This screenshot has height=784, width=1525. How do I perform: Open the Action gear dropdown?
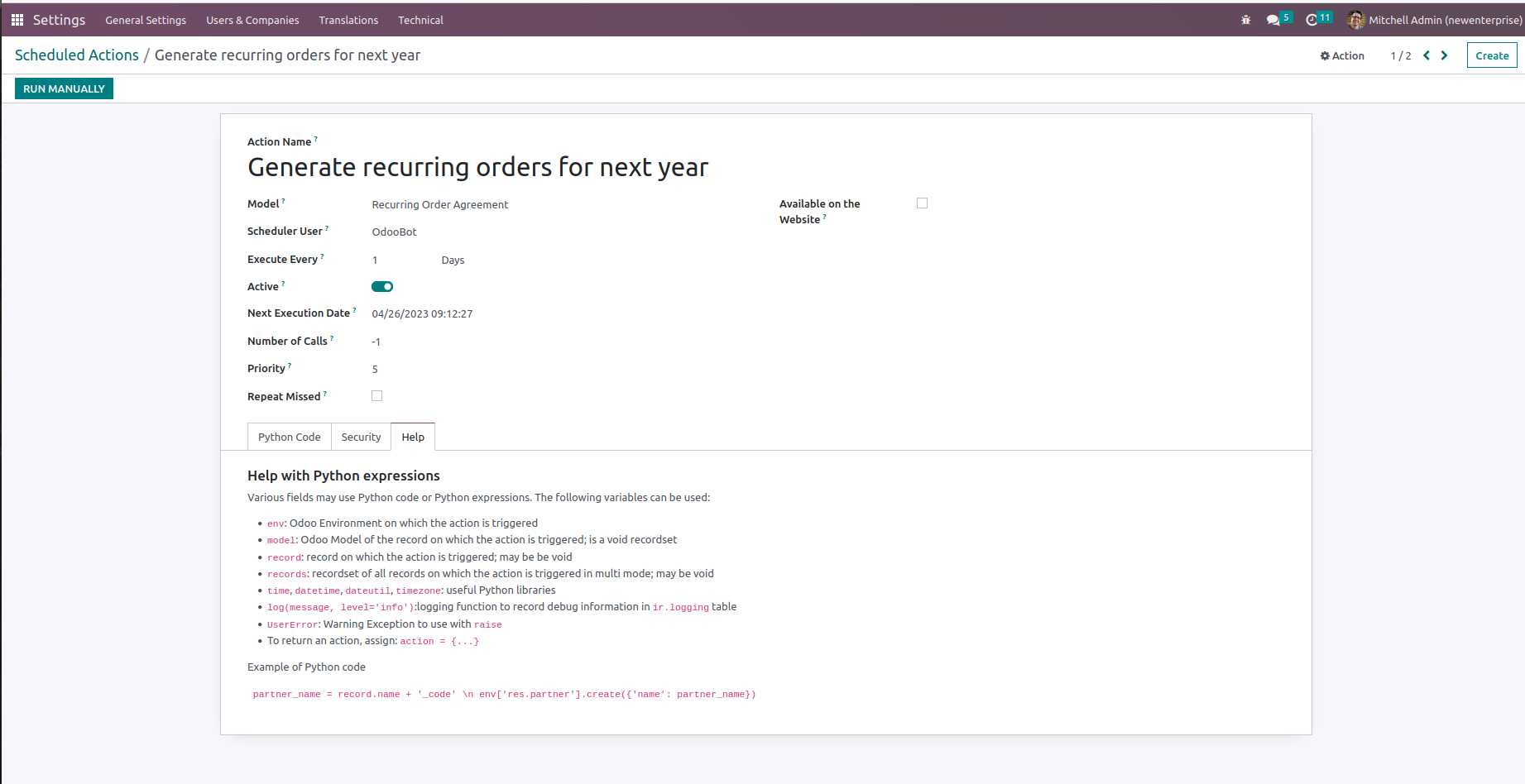(1342, 55)
